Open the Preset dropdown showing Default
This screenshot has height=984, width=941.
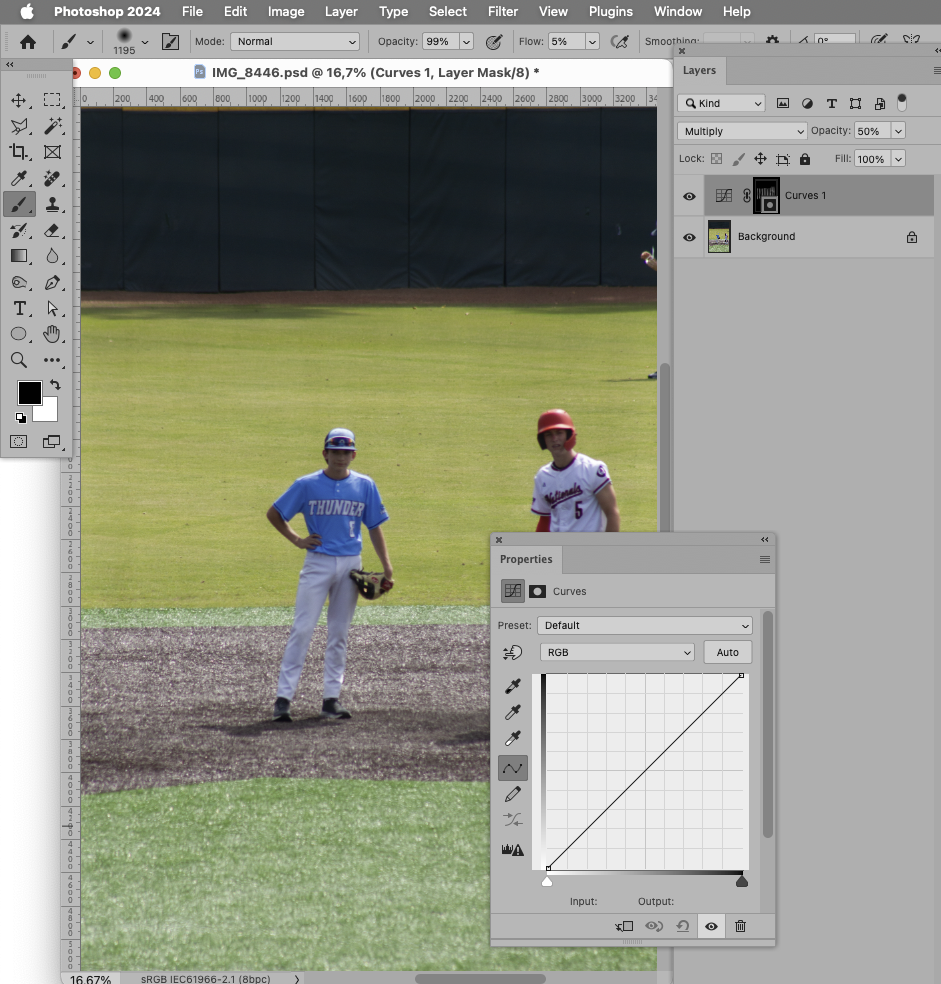pos(644,625)
